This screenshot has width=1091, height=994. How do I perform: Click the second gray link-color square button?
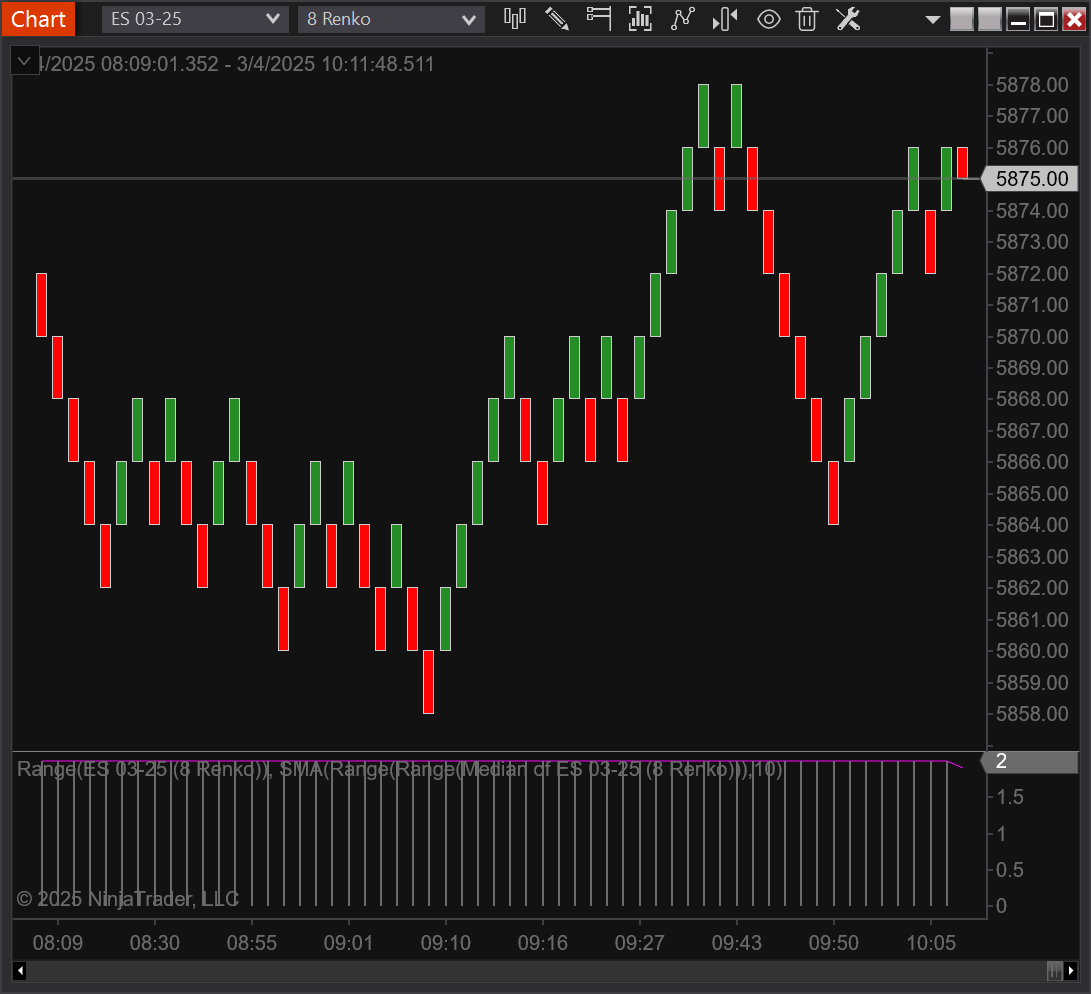989,19
